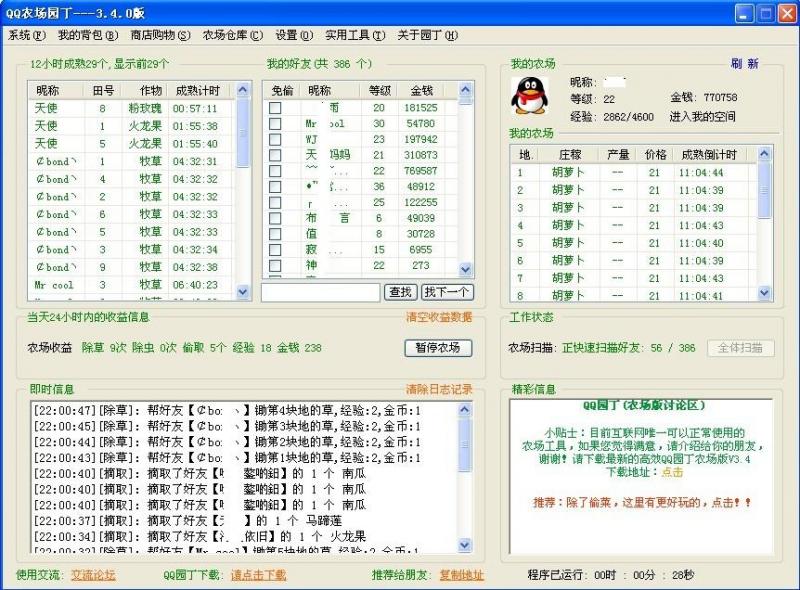Click the 成熟倒计时 column header in my farm
This screenshot has height=590, width=800.
709,155
